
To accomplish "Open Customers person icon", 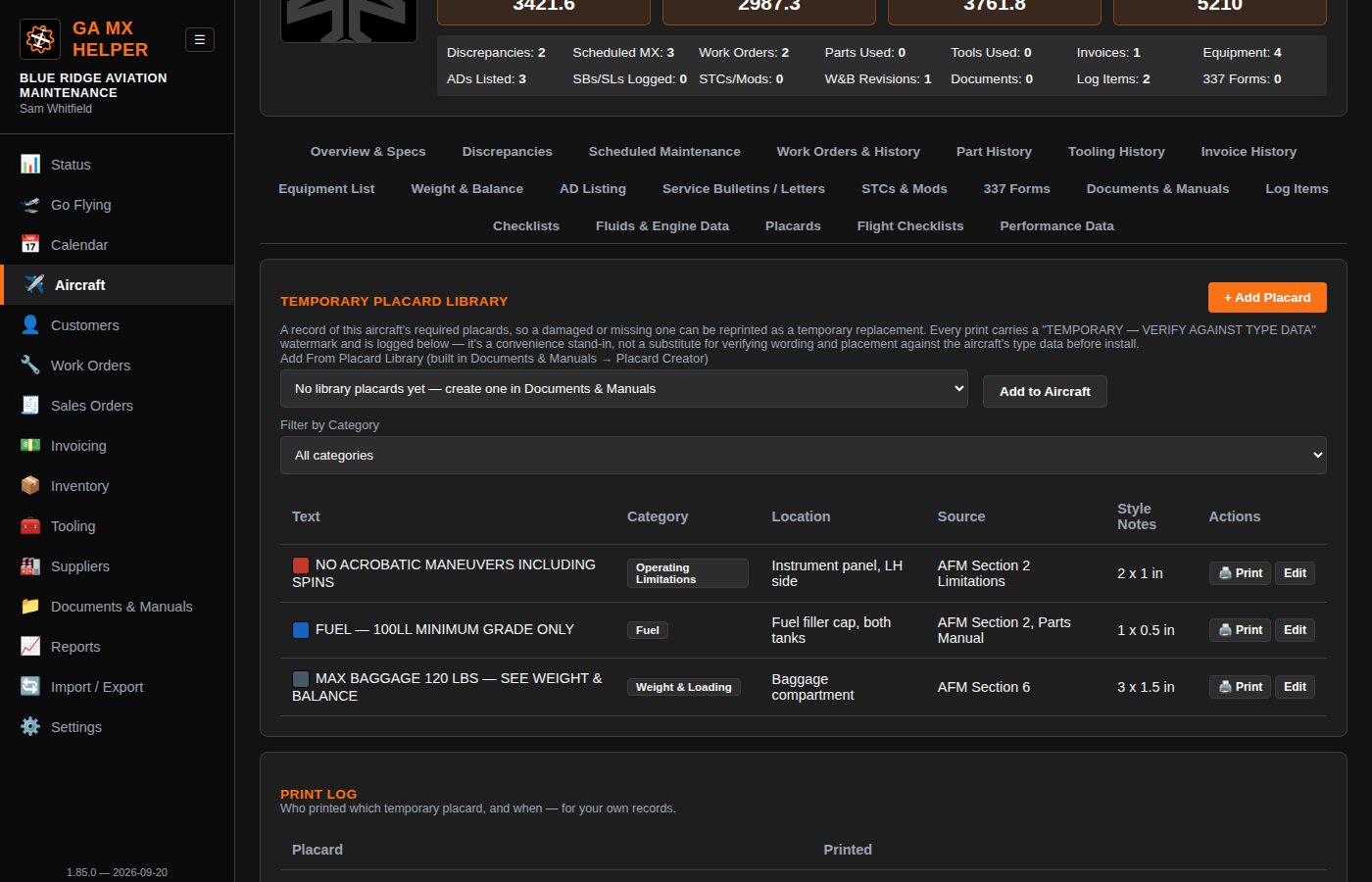I will 30,324.
